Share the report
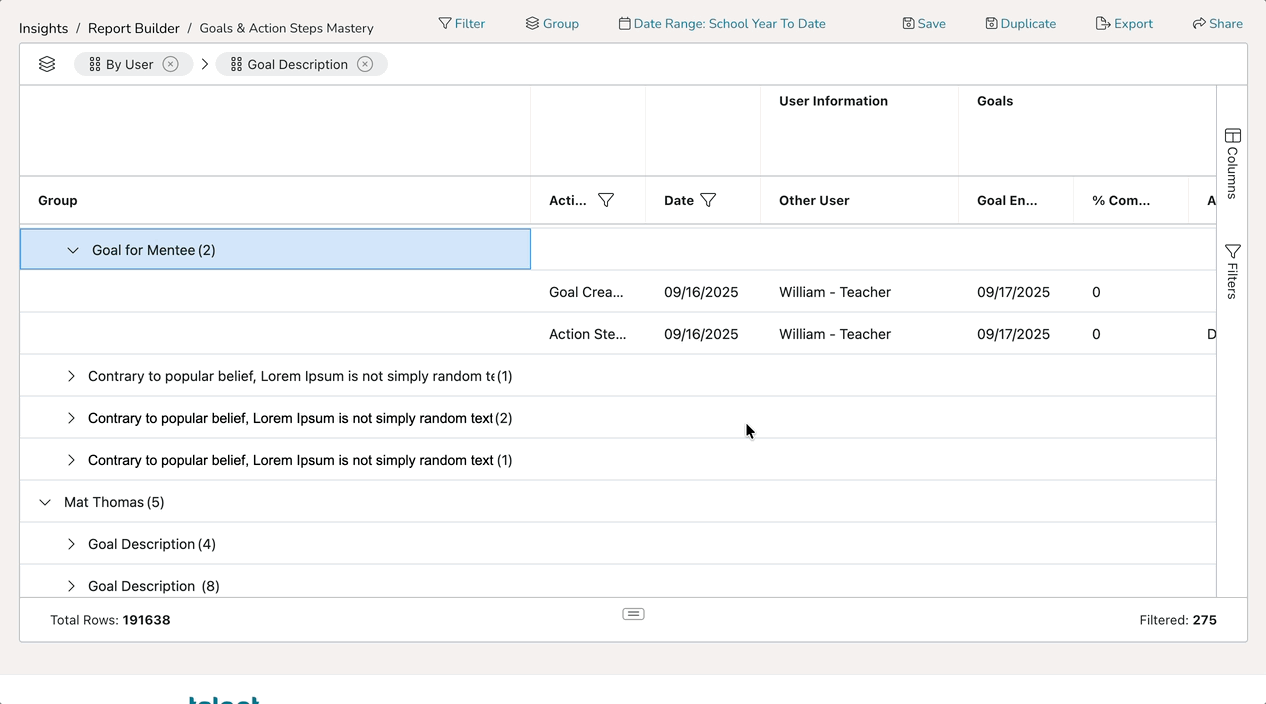The image size is (1266, 704). pos(1217,23)
